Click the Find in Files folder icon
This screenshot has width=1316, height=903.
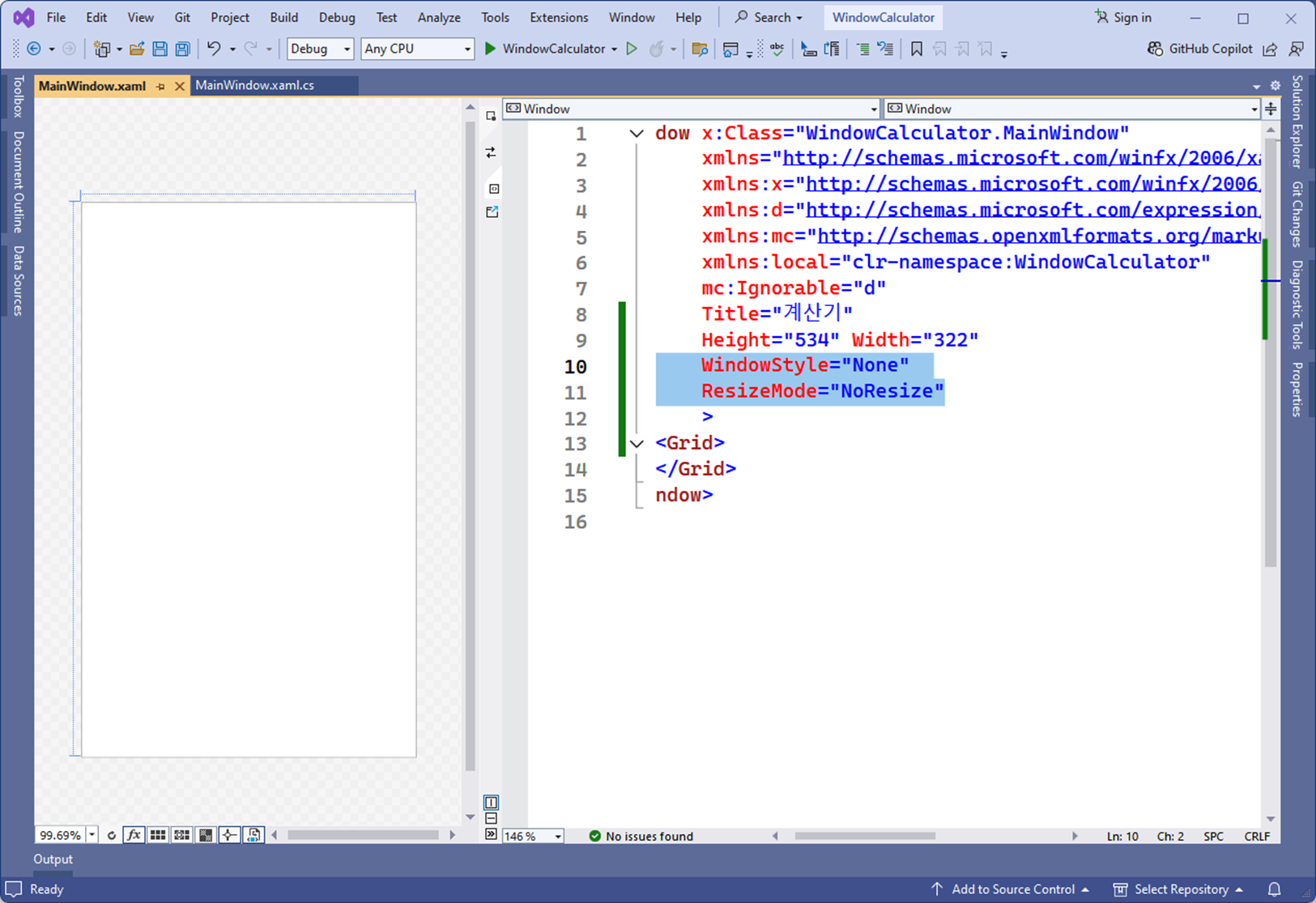(700, 49)
